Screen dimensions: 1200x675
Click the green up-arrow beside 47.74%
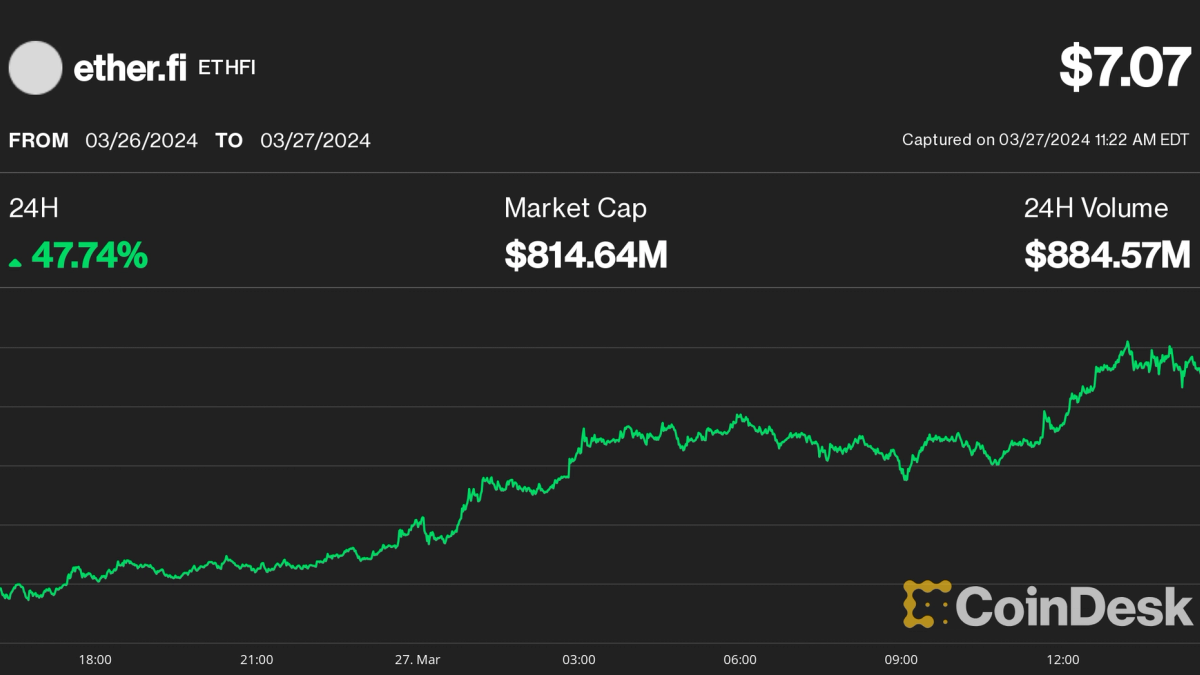(x=15, y=263)
